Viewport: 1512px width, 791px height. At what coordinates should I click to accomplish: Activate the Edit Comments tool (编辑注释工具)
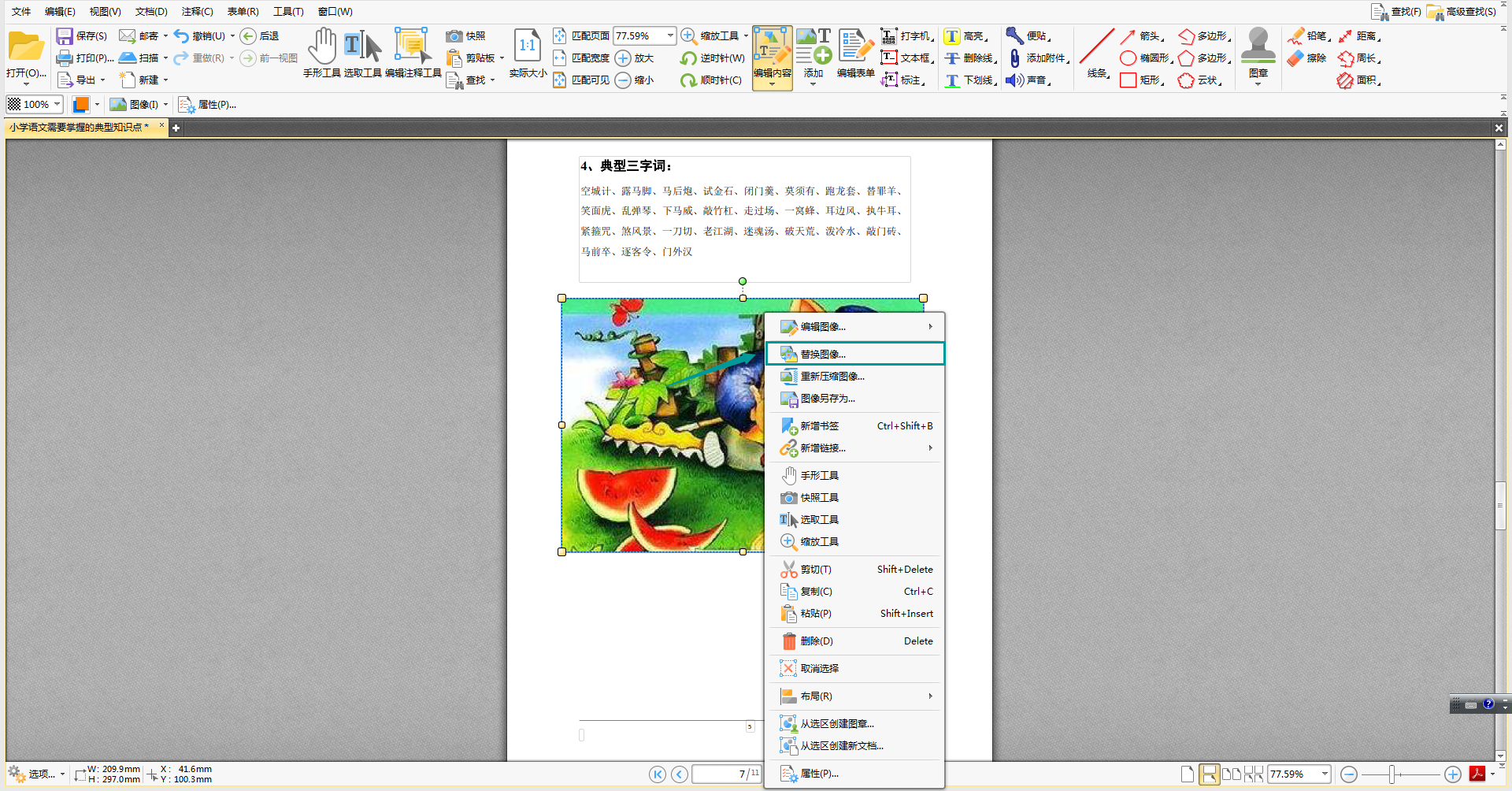click(x=413, y=54)
